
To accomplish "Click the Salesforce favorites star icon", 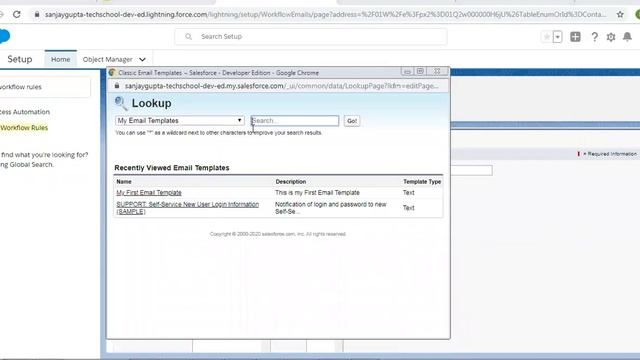I will [547, 37].
